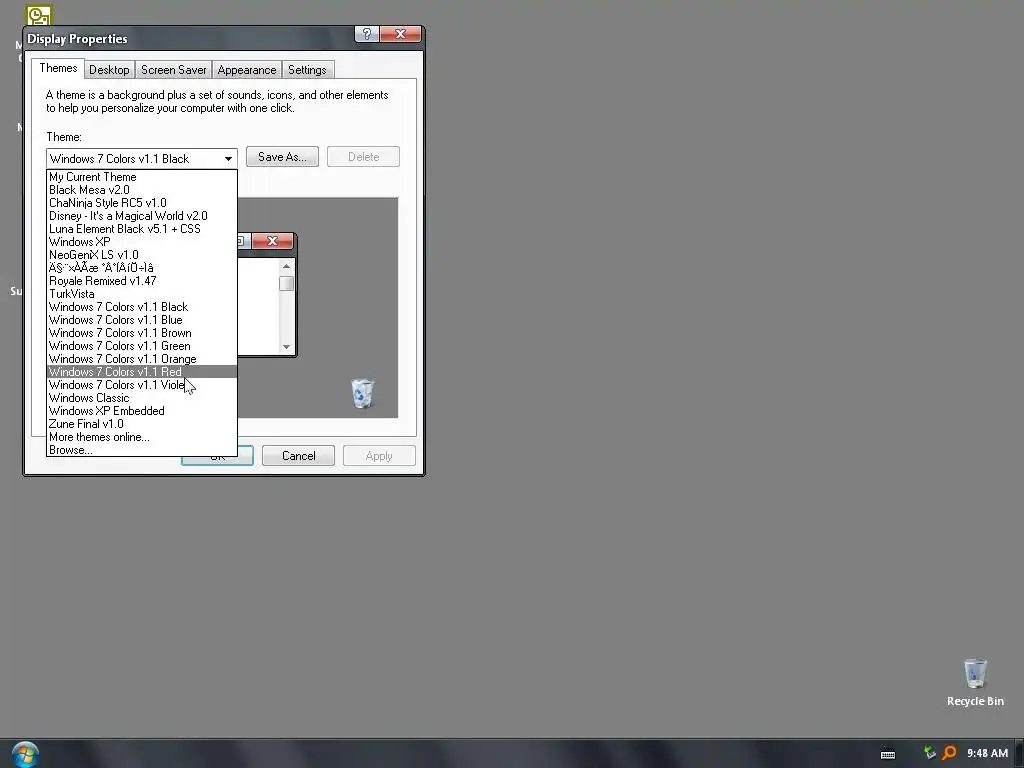The image size is (1024, 768).
Task: Select My Current Theme from list
Action: [x=142, y=177]
